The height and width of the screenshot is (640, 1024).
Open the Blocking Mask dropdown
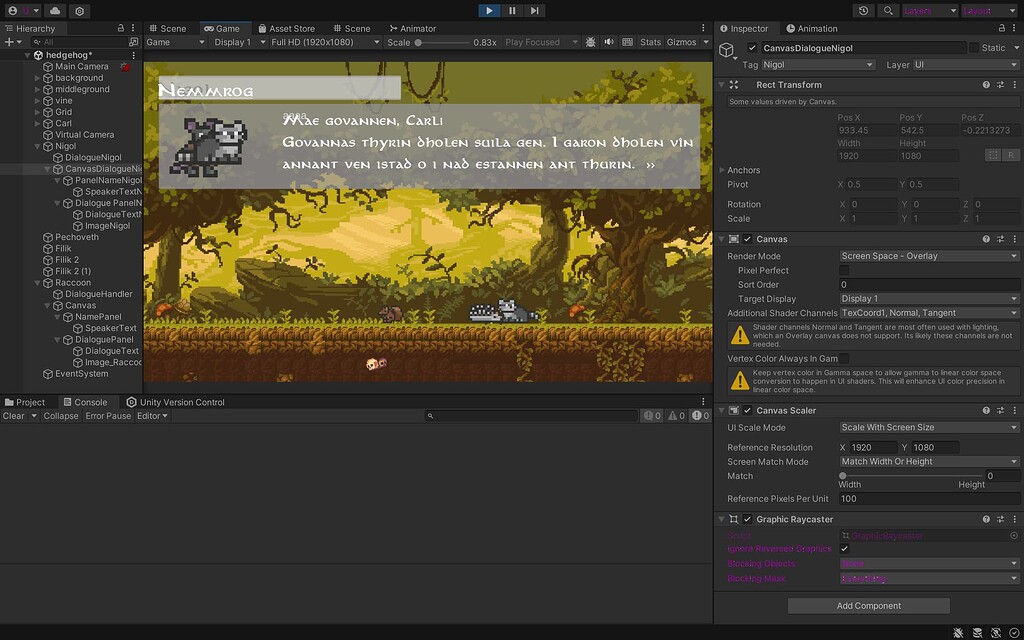(x=928, y=578)
